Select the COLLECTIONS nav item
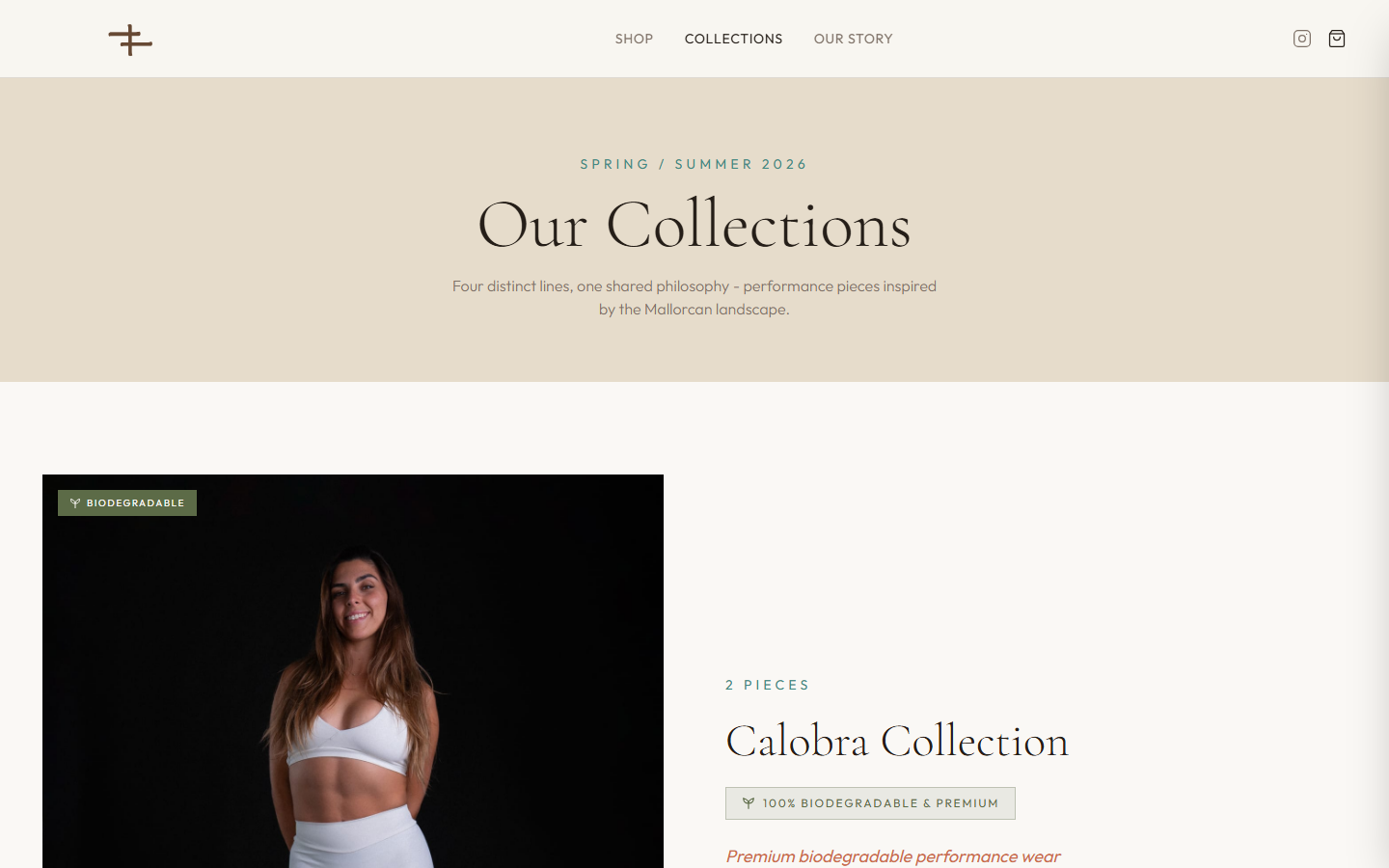 click(733, 39)
